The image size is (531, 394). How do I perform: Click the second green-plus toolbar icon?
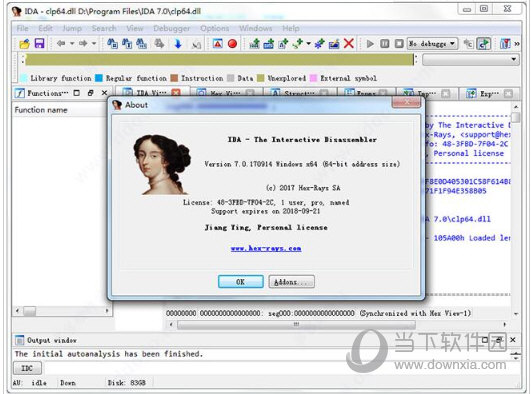pyautogui.click(x=269, y=44)
